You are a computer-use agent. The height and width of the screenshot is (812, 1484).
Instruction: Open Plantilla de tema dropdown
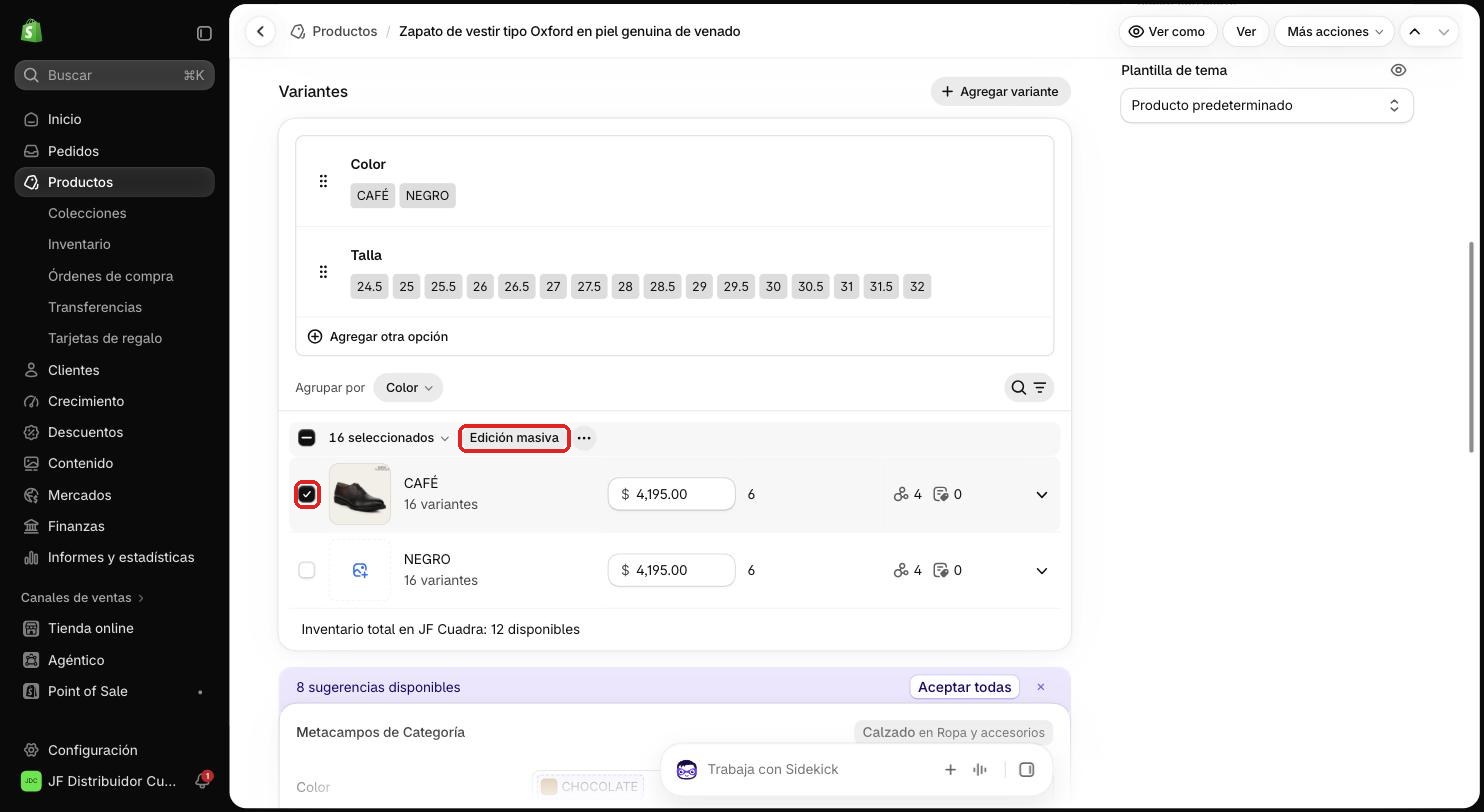1266,105
